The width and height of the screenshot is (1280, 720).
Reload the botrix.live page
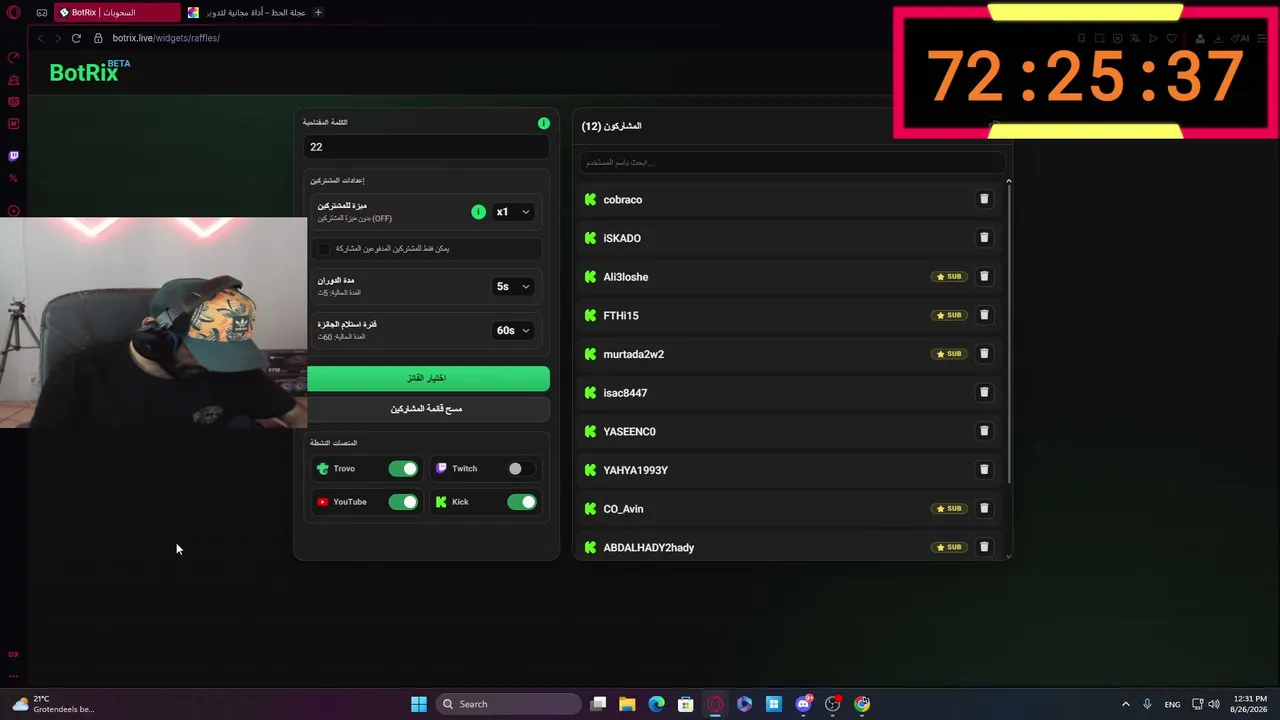coord(76,38)
